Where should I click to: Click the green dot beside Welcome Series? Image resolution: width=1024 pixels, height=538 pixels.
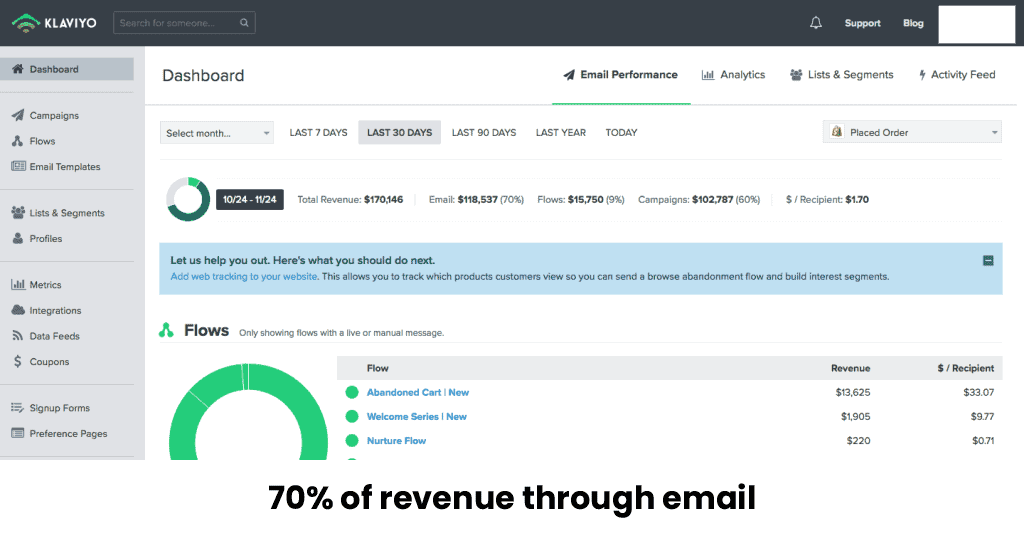click(x=352, y=417)
